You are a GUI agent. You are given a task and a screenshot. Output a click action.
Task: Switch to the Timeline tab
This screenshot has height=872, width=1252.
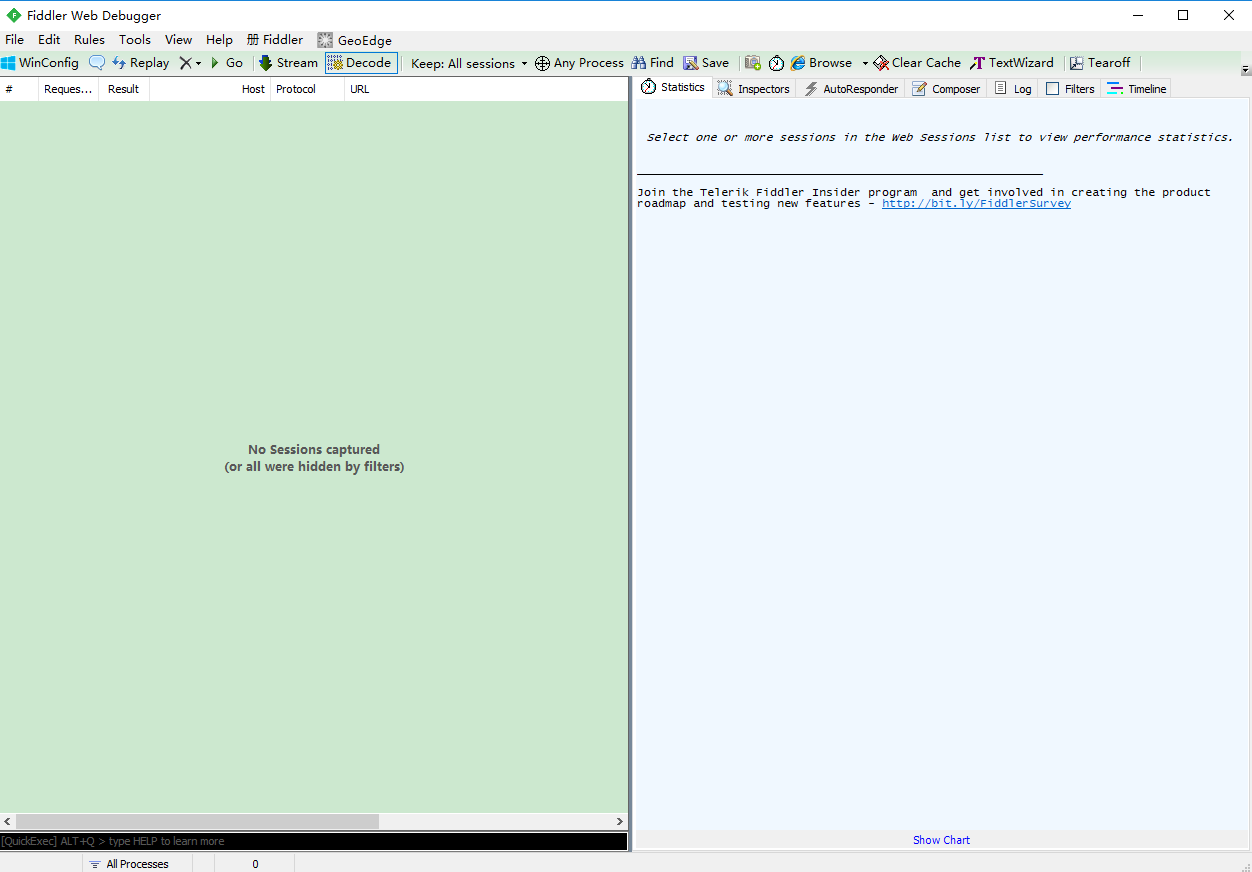pos(1137,89)
